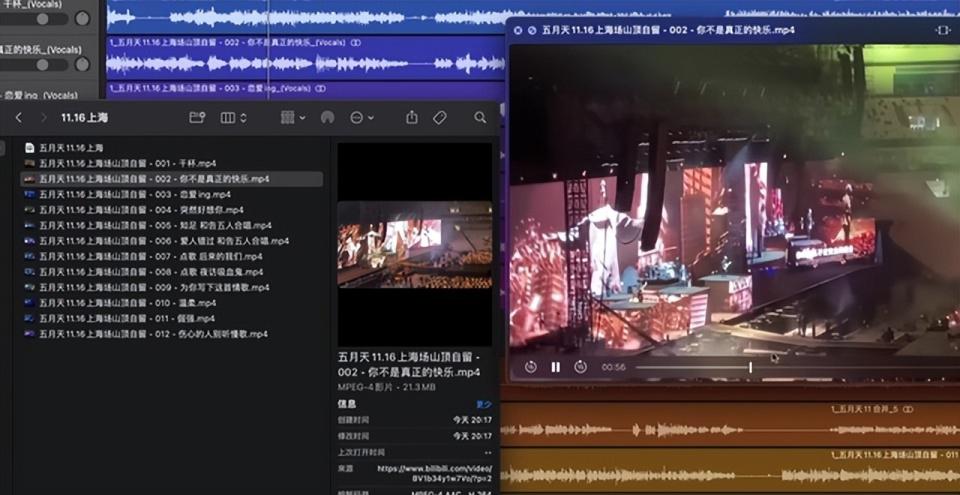Click the 修改时间 value 今天 20:17

pos(472,436)
